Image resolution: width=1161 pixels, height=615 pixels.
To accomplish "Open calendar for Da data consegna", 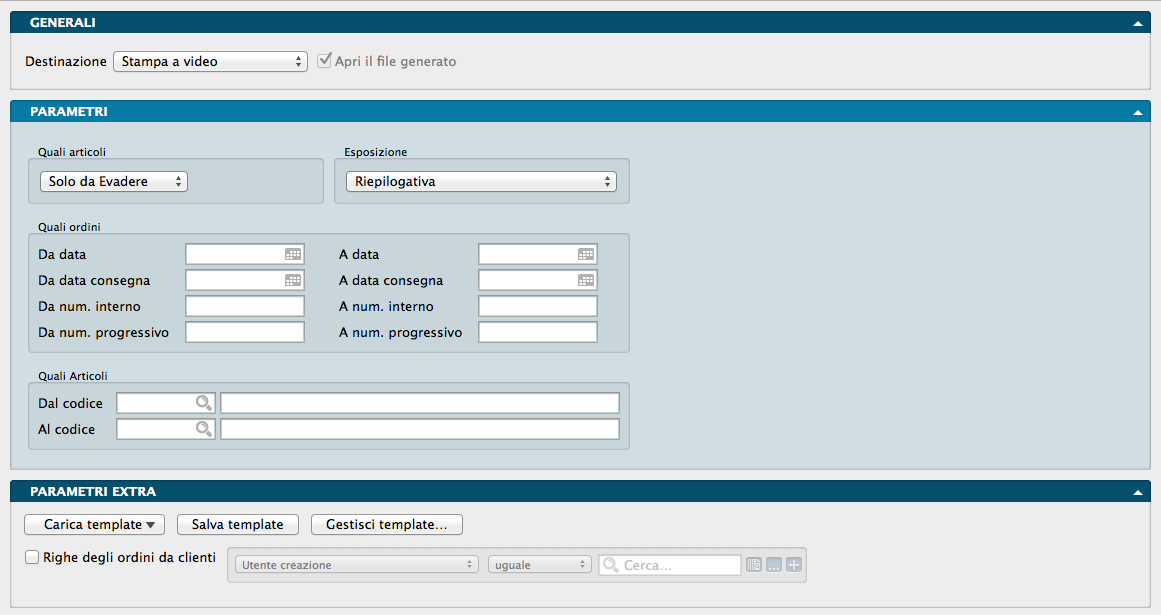I will click(293, 281).
